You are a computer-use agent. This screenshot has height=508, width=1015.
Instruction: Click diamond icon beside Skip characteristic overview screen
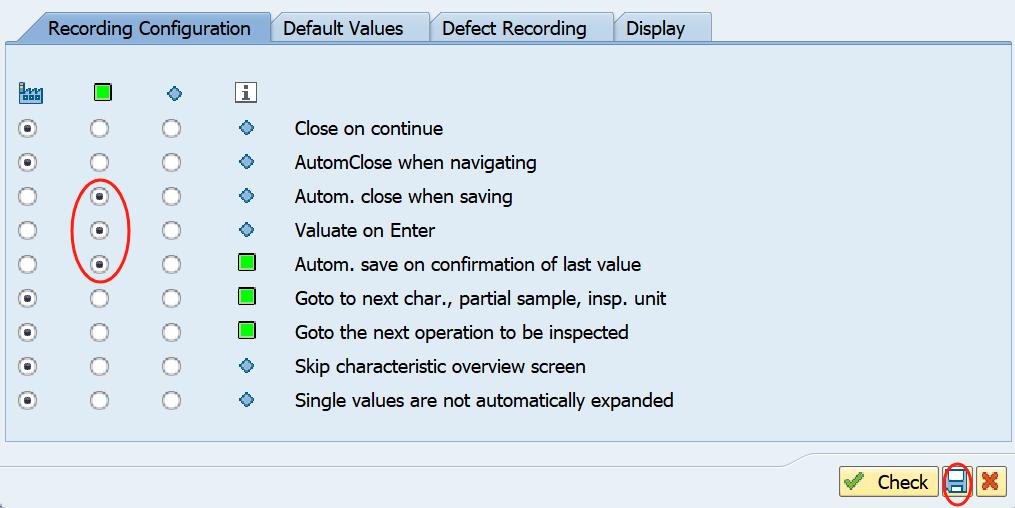click(246, 366)
